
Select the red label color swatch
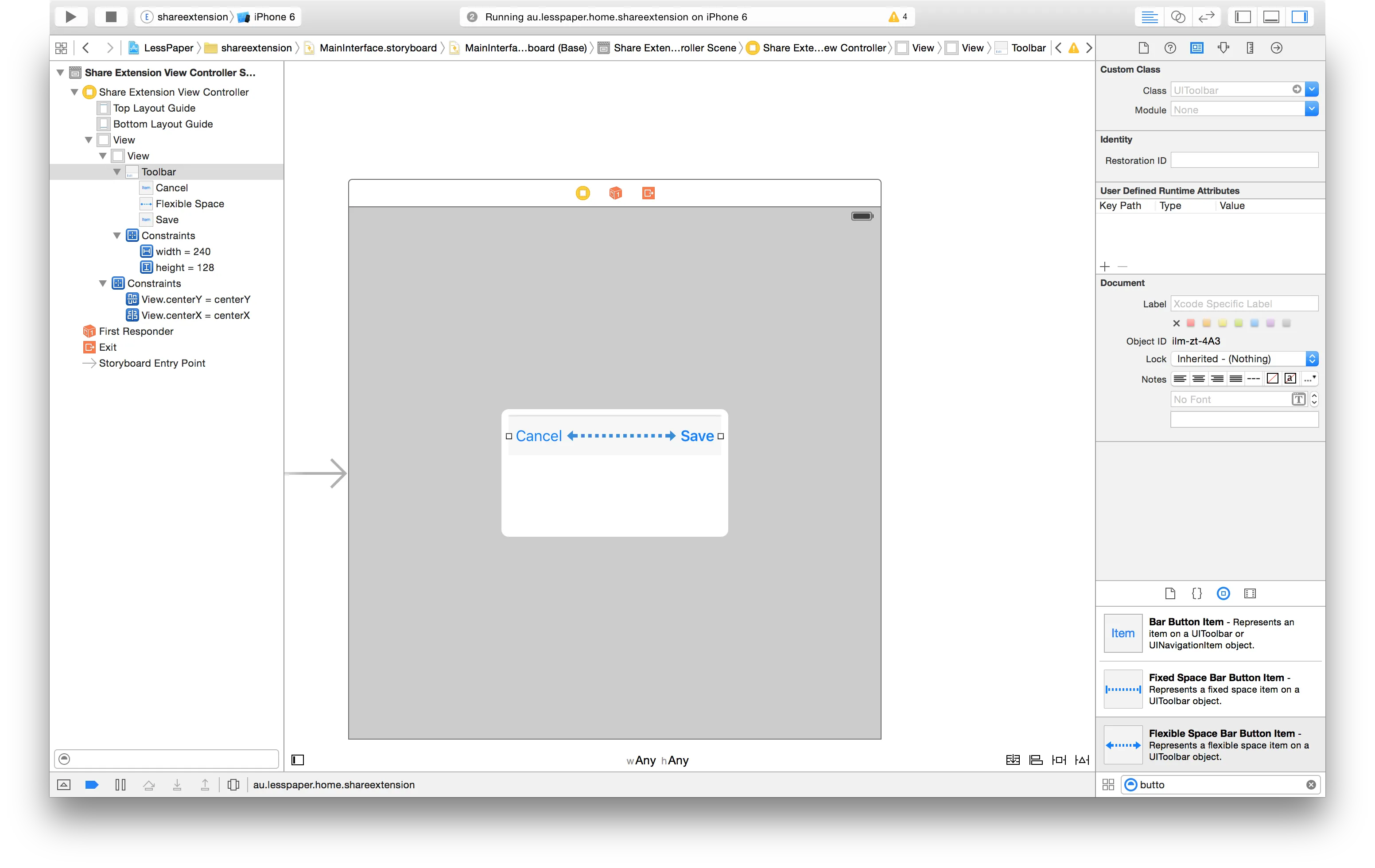pyautogui.click(x=1191, y=323)
